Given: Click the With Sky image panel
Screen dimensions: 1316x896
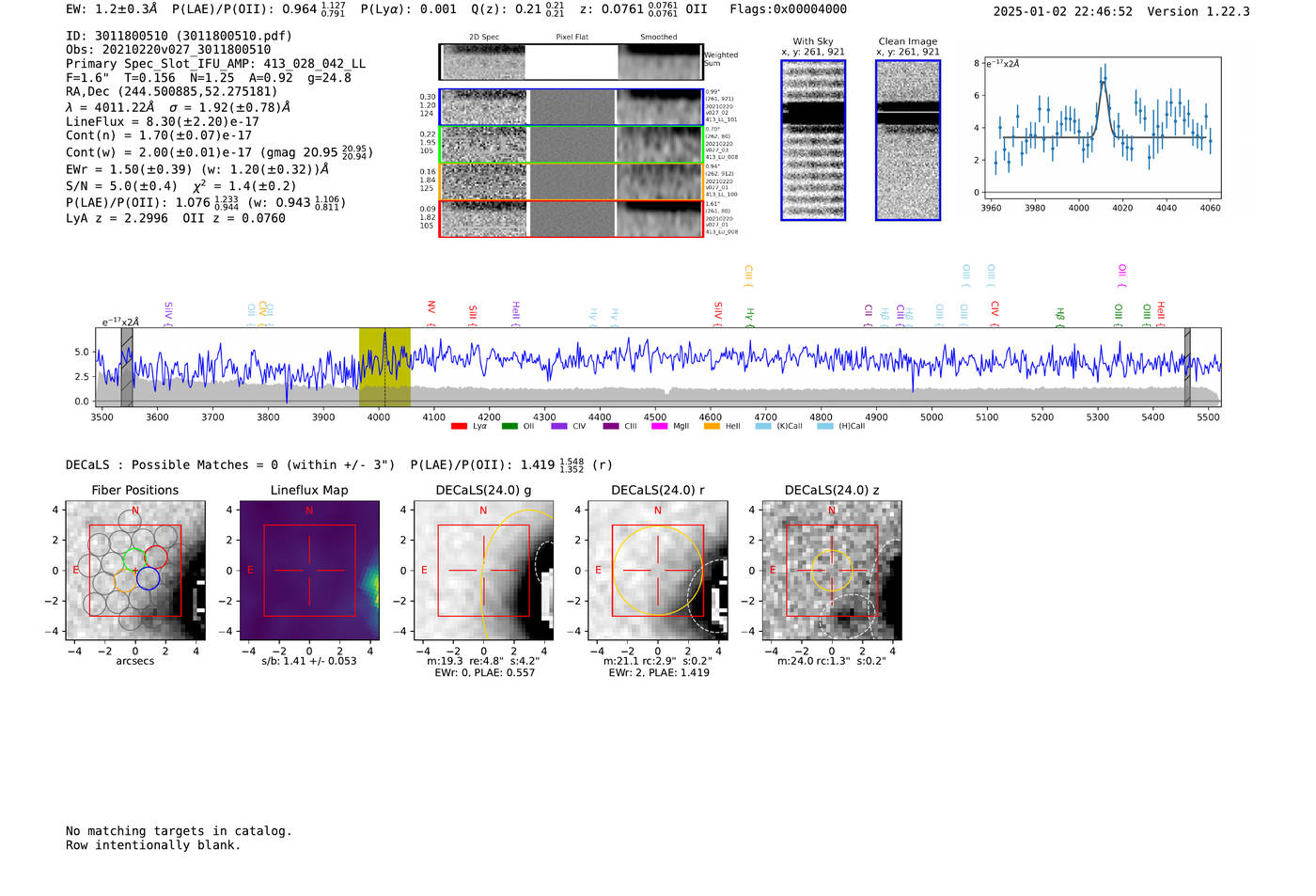Looking at the screenshot, I should coord(813,140).
